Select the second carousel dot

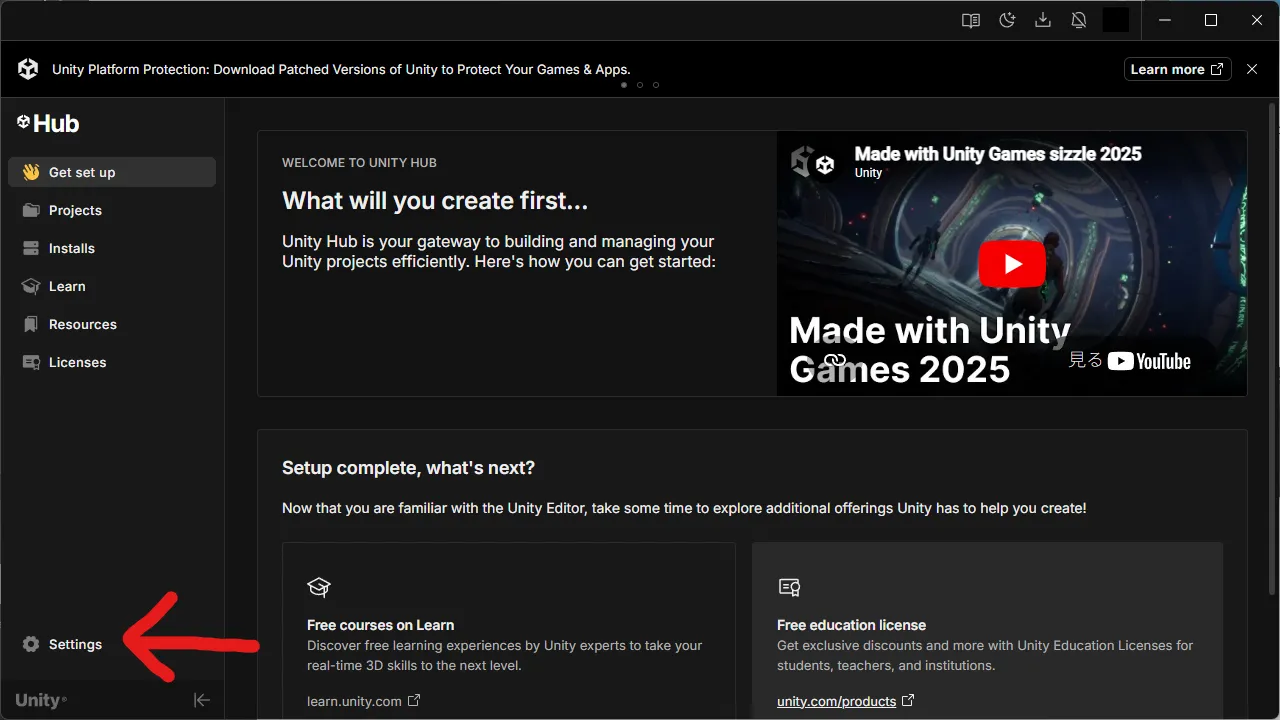click(640, 85)
